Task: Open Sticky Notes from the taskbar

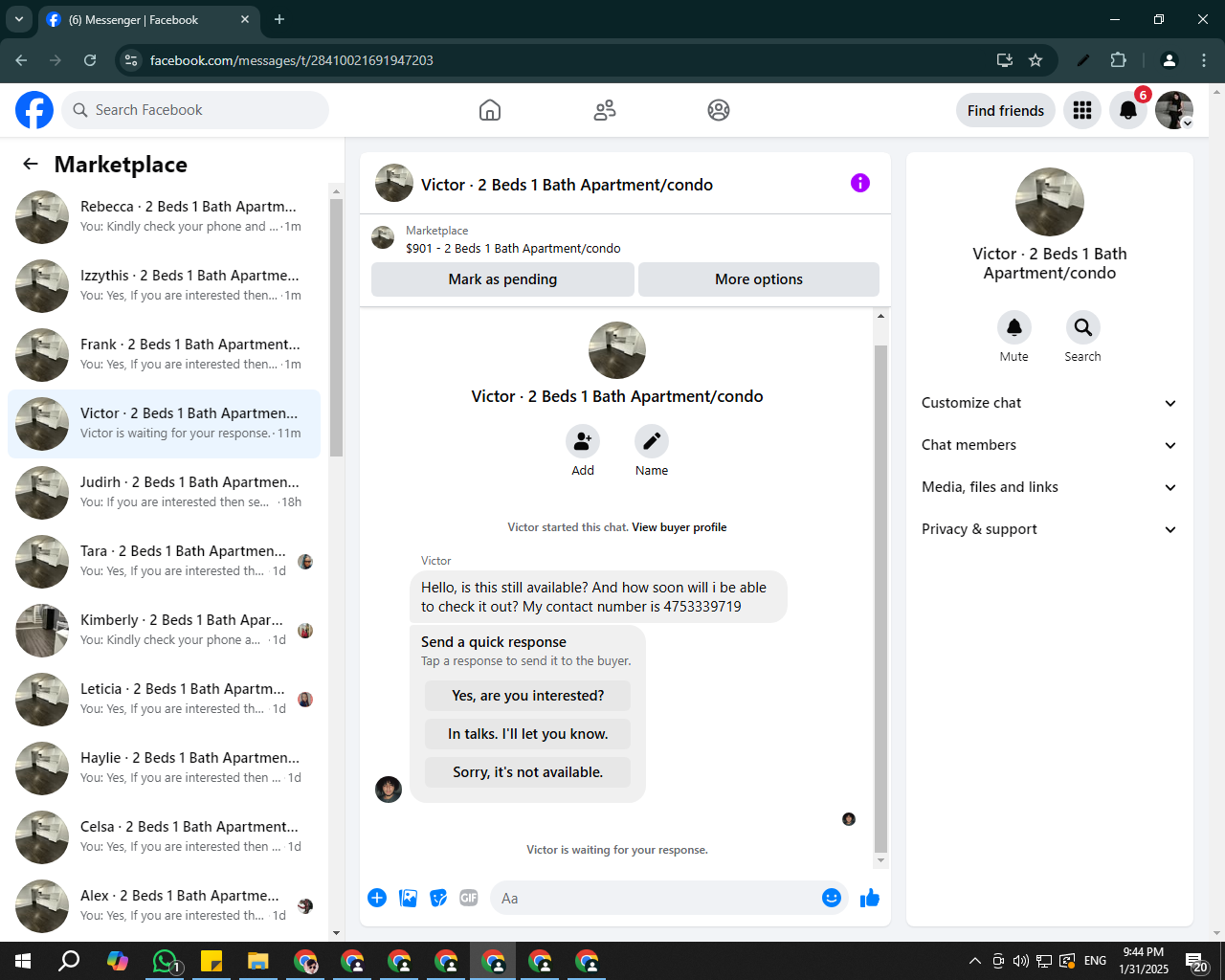Action: [212, 961]
